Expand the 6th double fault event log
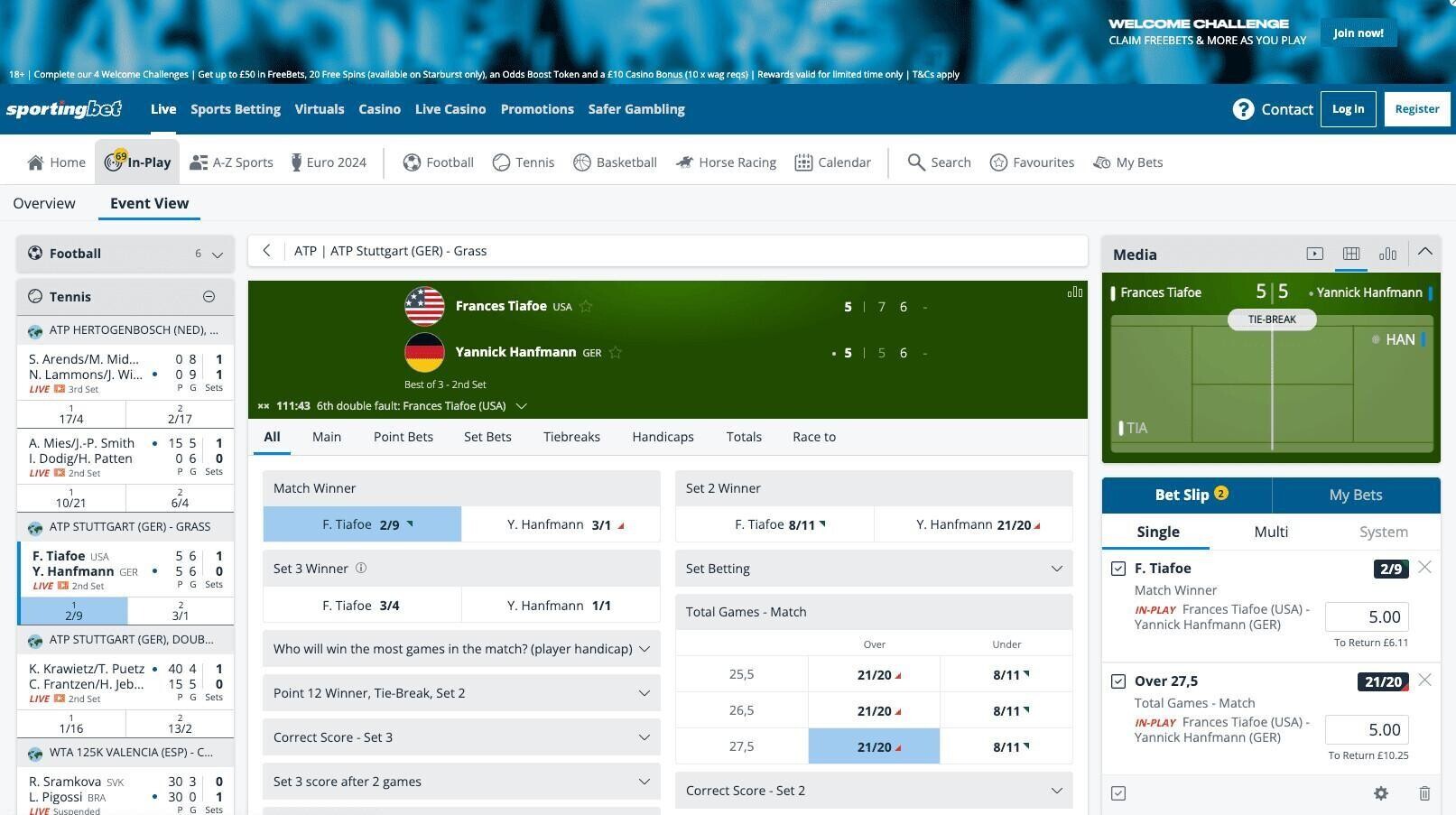The image size is (1456, 815). click(x=521, y=406)
